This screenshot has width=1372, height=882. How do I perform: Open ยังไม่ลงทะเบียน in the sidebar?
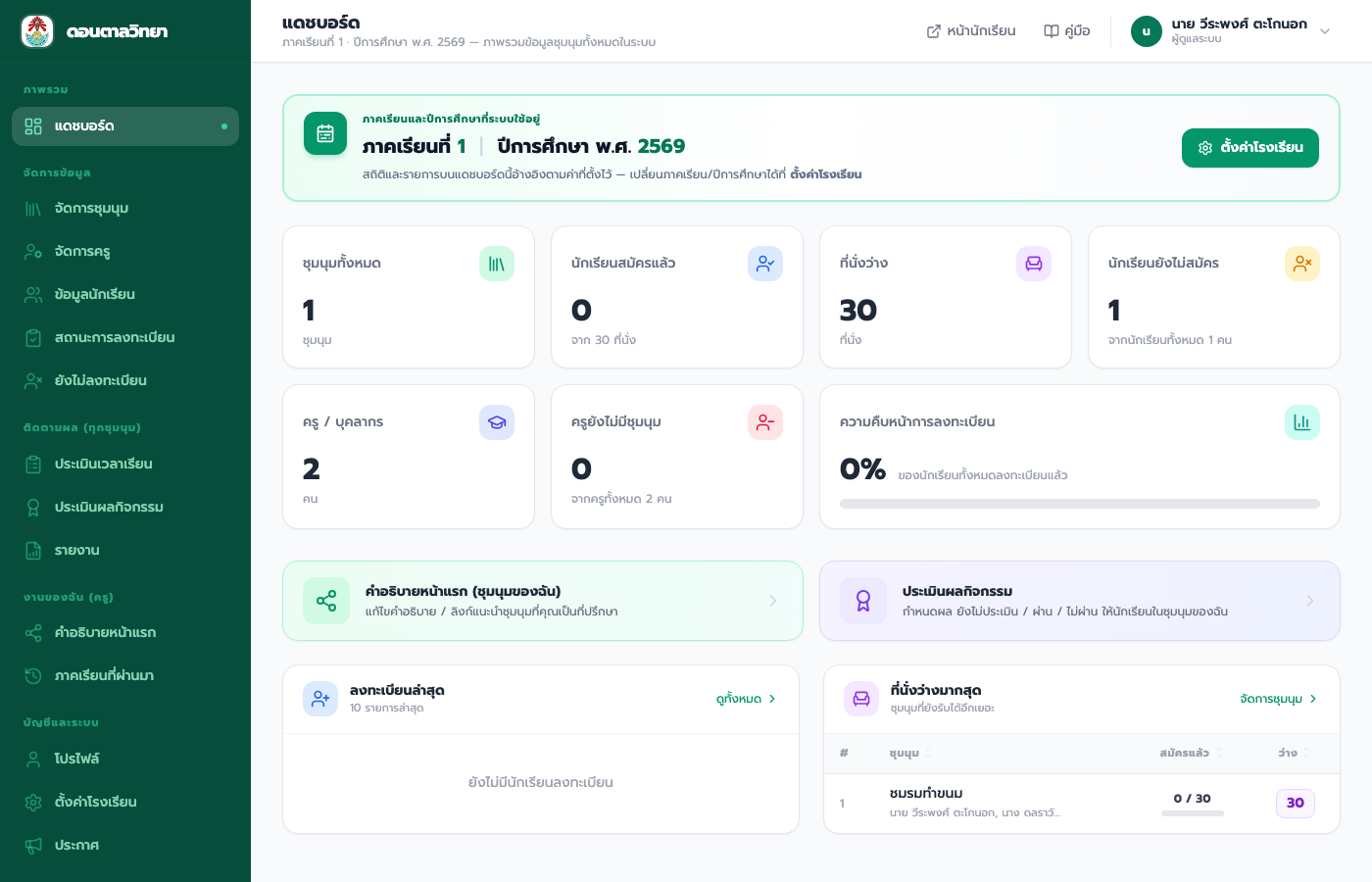125,381
